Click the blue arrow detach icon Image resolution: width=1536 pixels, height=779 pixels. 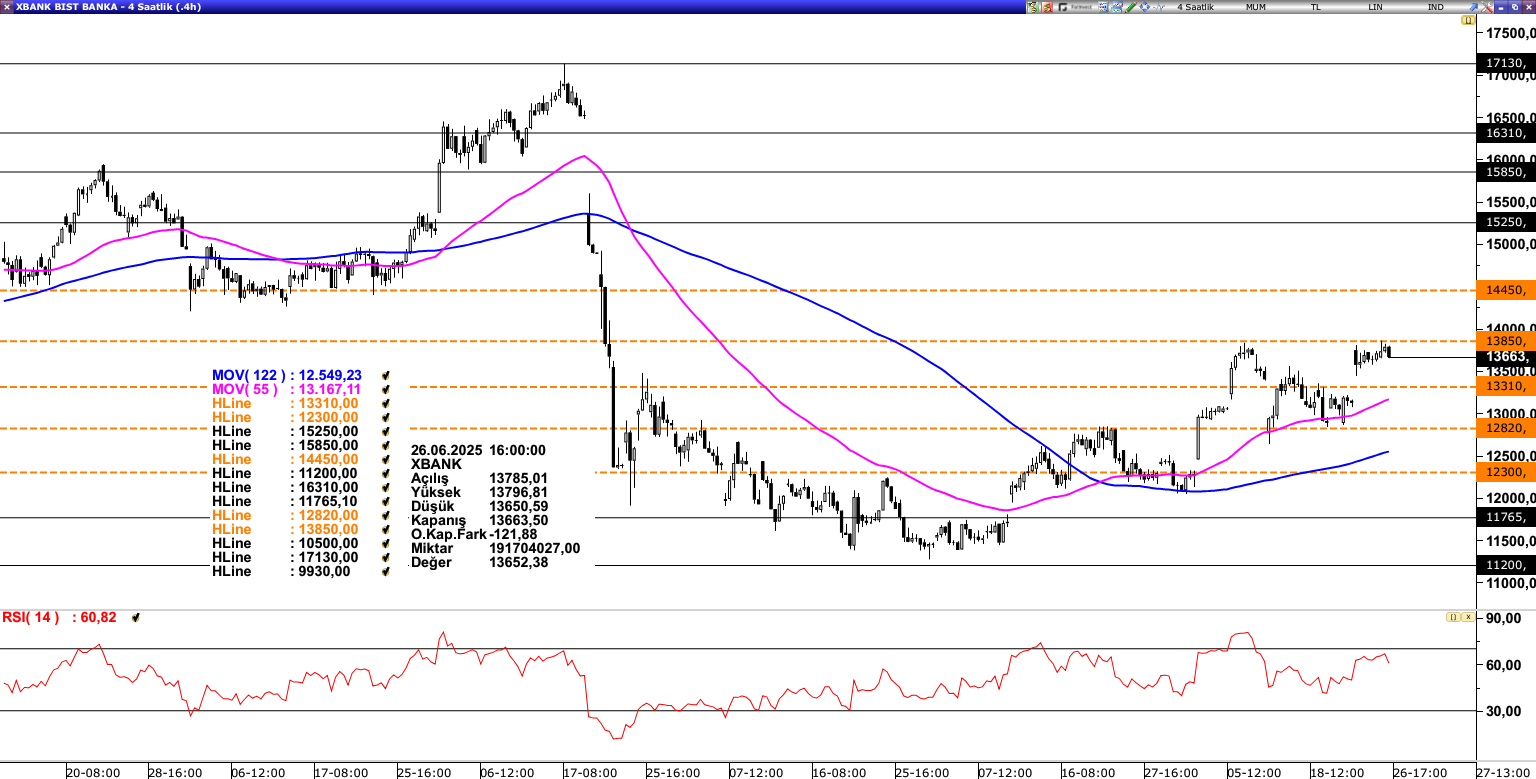(x=1473, y=7)
